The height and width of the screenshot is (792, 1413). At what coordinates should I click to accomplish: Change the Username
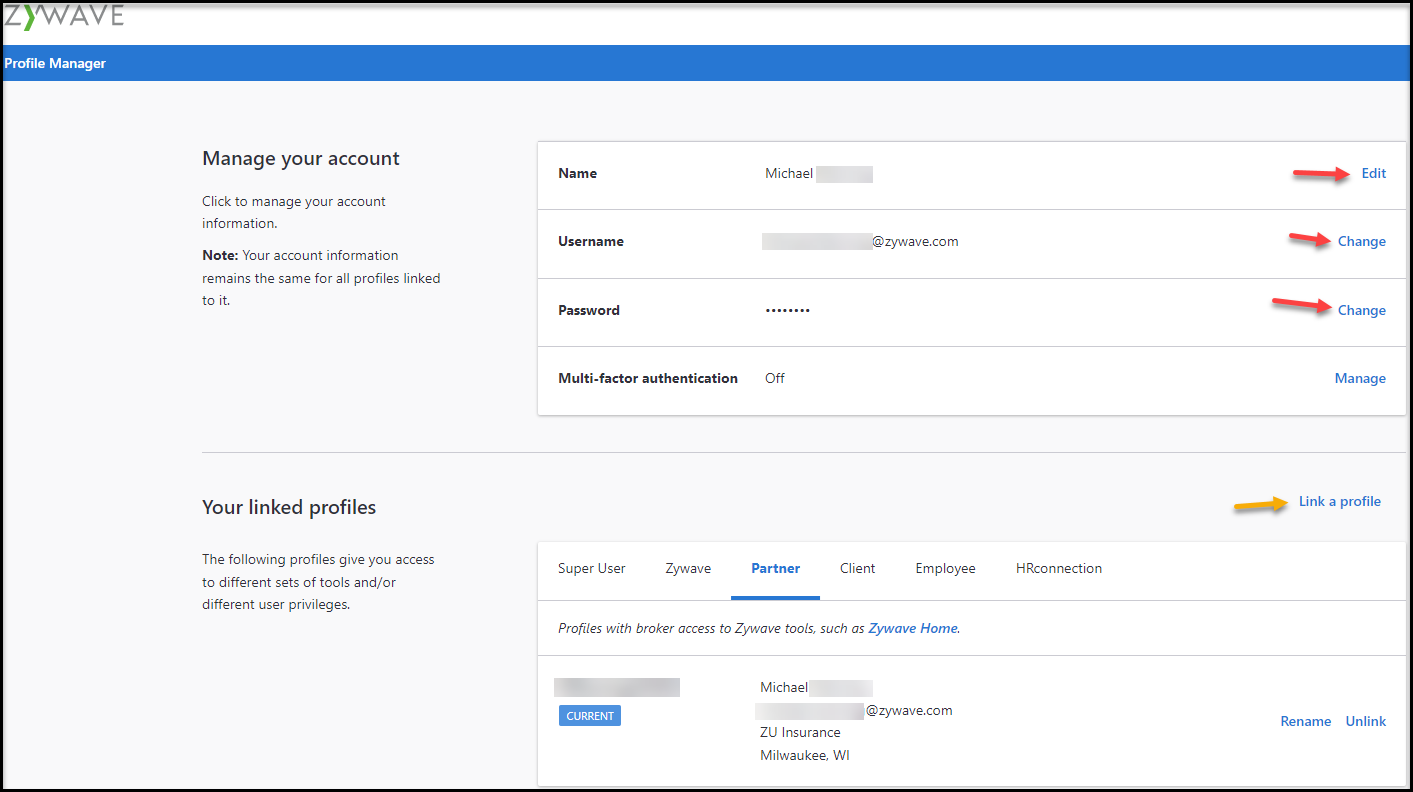(x=1361, y=241)
